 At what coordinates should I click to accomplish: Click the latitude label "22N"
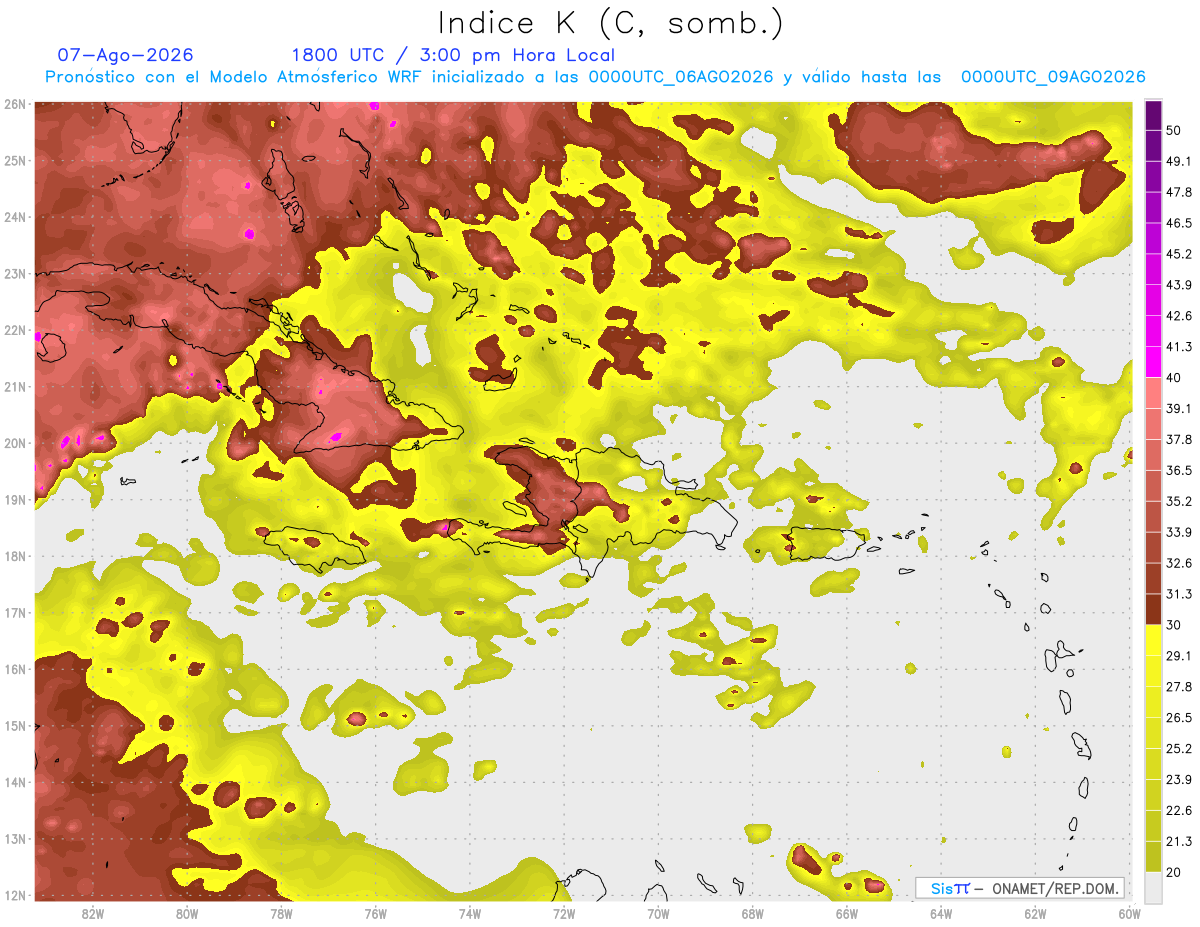click(x=15, y=330)
